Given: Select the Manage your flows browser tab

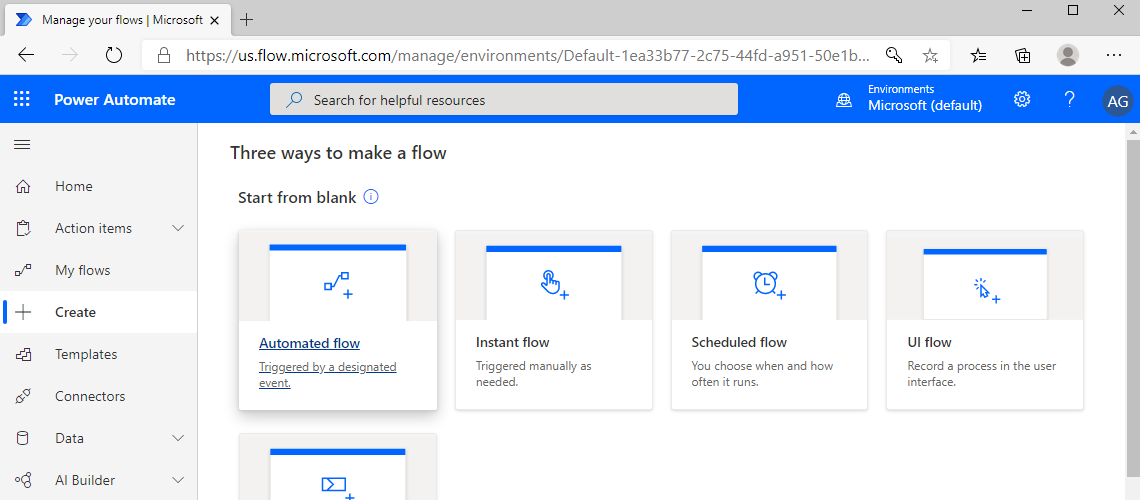Looking at the screenshot, I should click(x=119, y=20).
